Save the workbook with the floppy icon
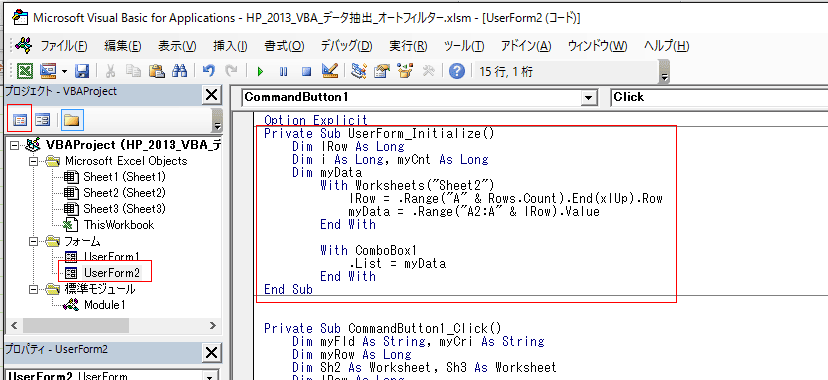 coord(83,71)
